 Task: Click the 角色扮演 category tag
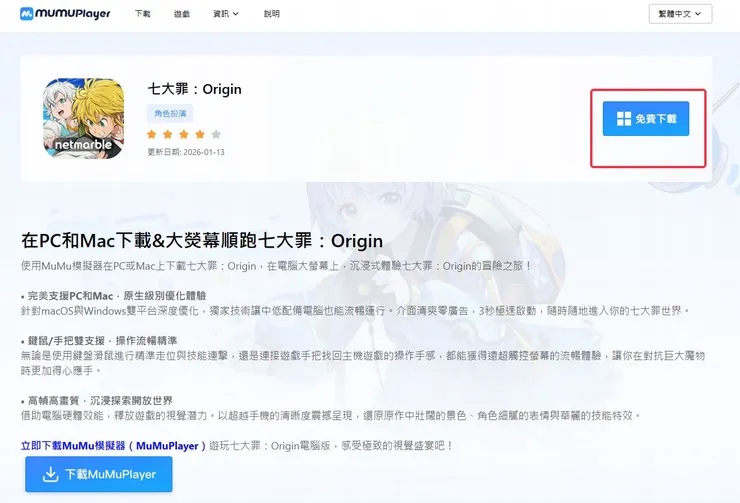click(170, 113)
